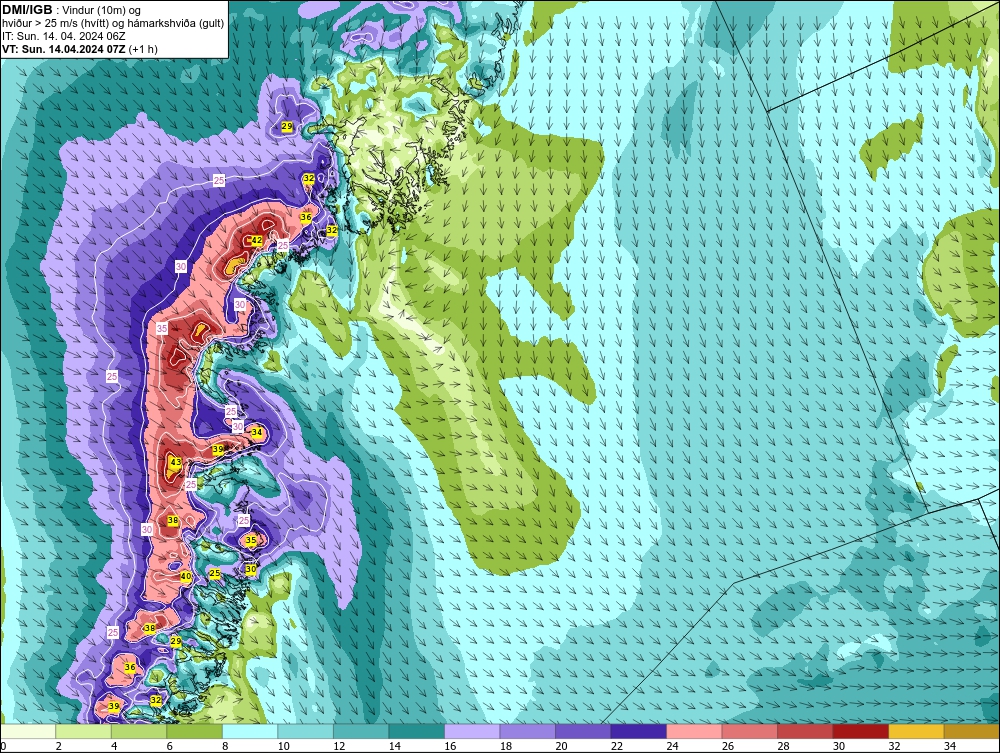Image resolution: width=1000 pixels, height=753 pixels.
Task: Choose the 10–12 m/s light teal legend swatch
Action: [x=305, y=731]
